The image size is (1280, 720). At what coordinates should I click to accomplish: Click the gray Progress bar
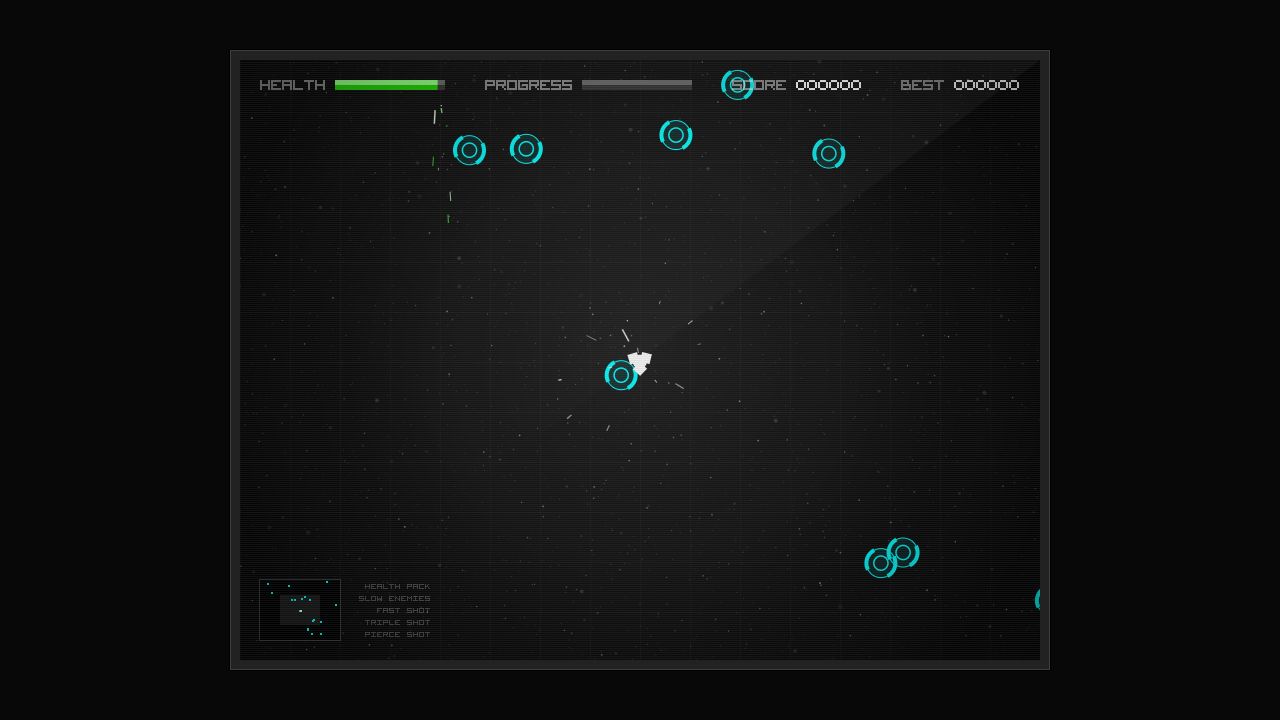(637, 85)
